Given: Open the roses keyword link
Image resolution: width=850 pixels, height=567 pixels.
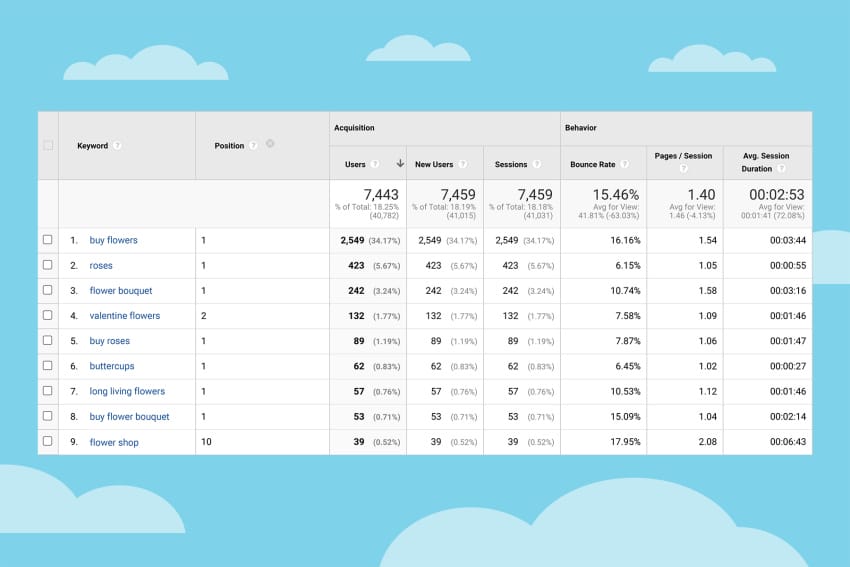Looking at the screenshot, I should pyautogui.click(x=101, y=266).
